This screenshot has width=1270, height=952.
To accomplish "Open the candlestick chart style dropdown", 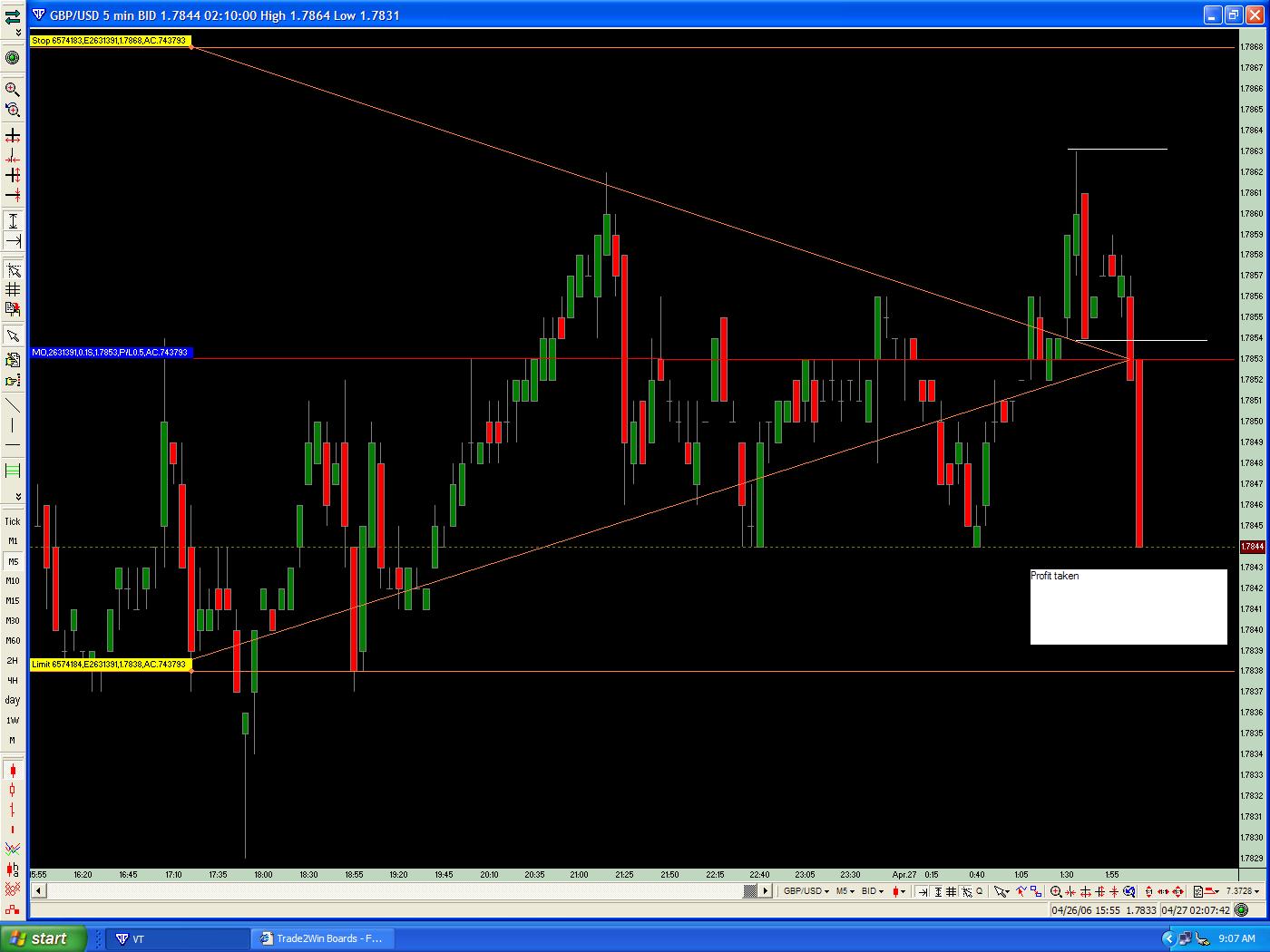I will coord(899,891).
